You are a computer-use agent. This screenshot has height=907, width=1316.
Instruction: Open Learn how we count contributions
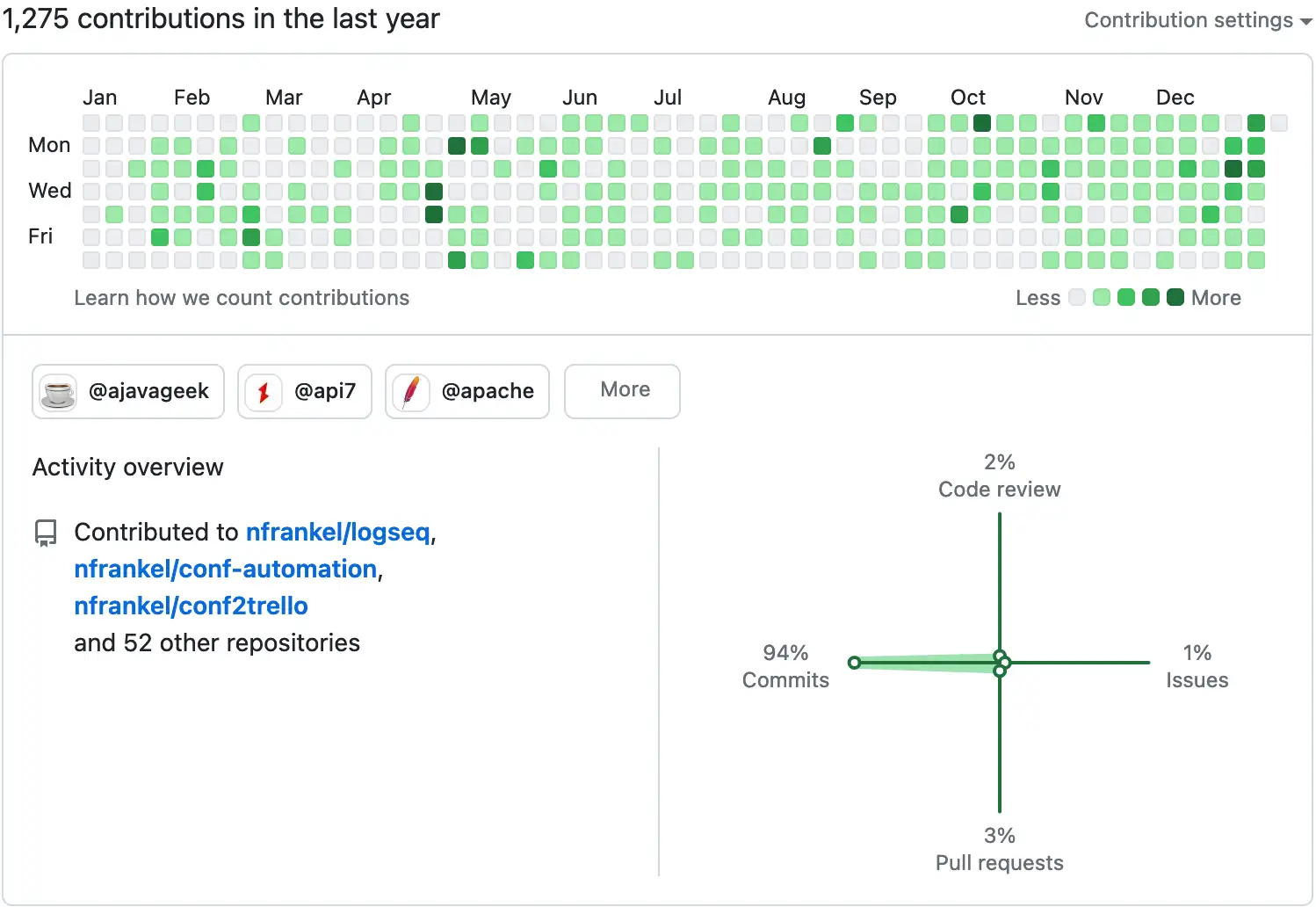[242, 298]
